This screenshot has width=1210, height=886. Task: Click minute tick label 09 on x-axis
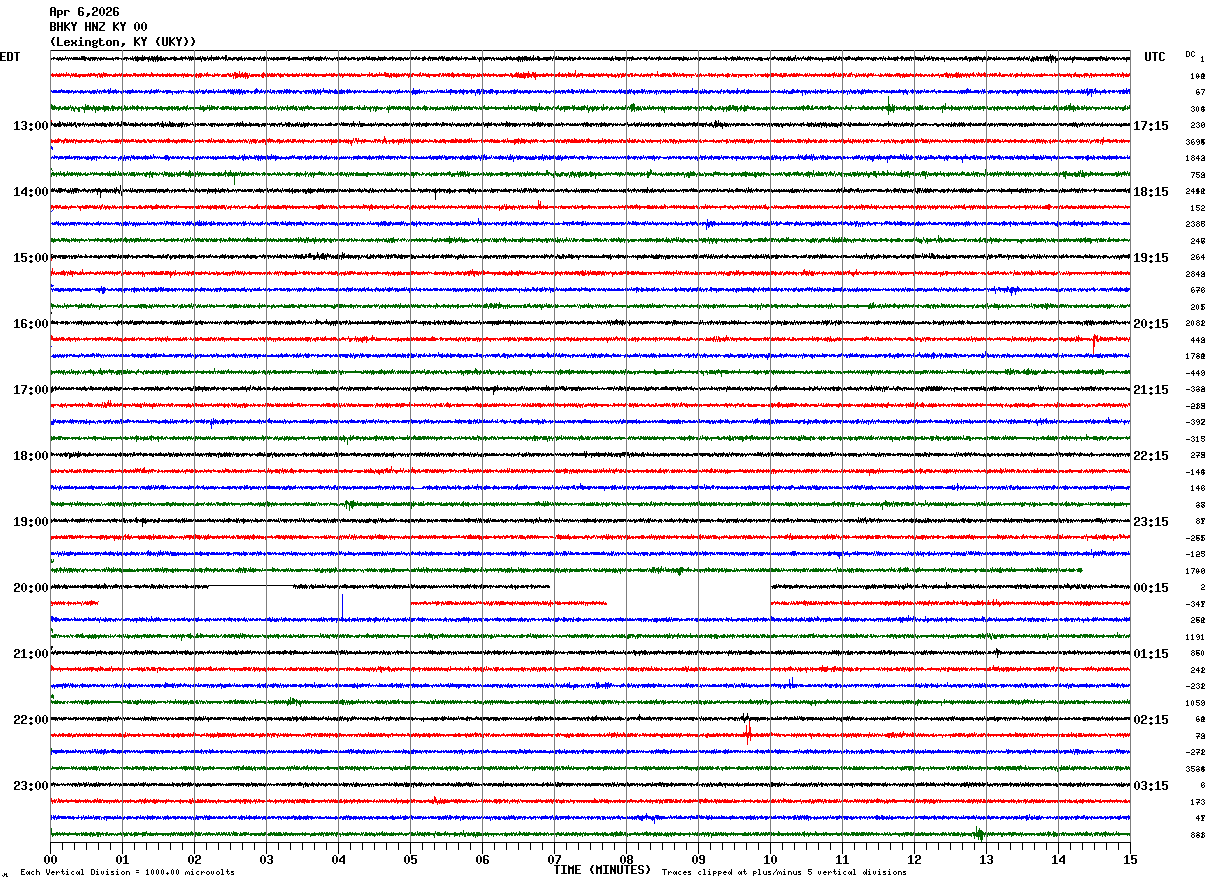coord(698,859)
